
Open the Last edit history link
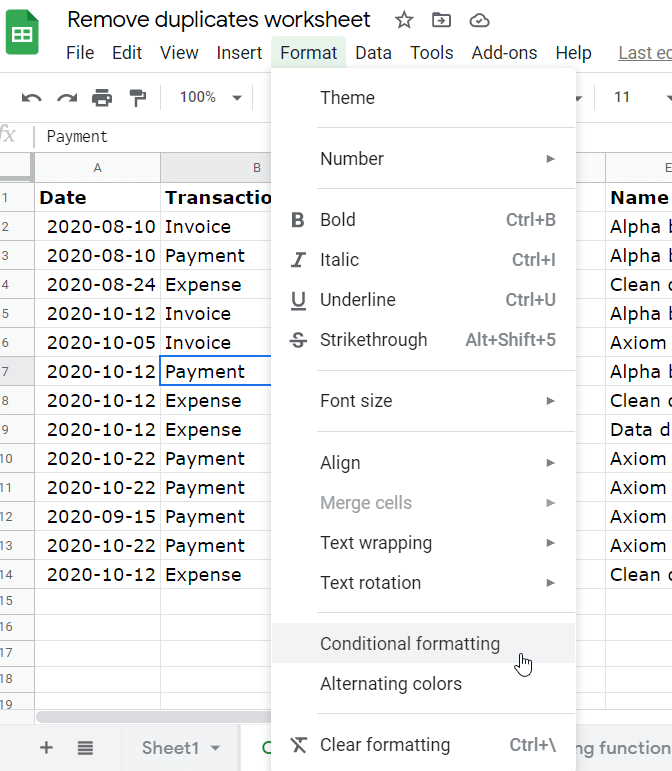(645, 53)
